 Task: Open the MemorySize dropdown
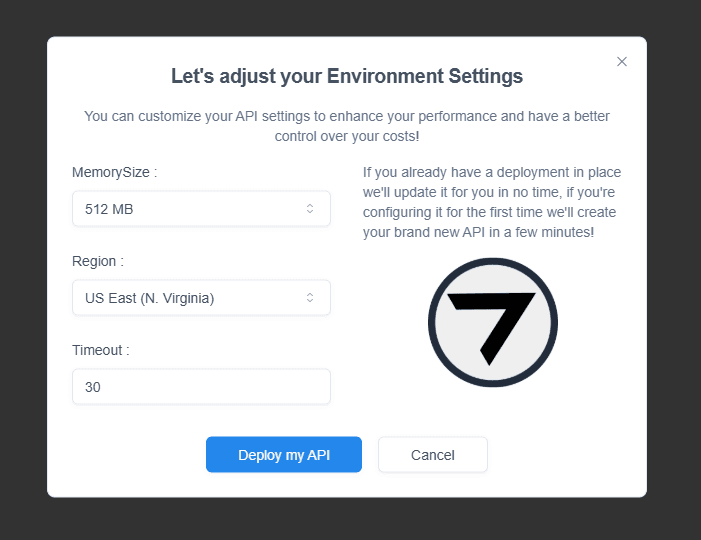[201, 209]
